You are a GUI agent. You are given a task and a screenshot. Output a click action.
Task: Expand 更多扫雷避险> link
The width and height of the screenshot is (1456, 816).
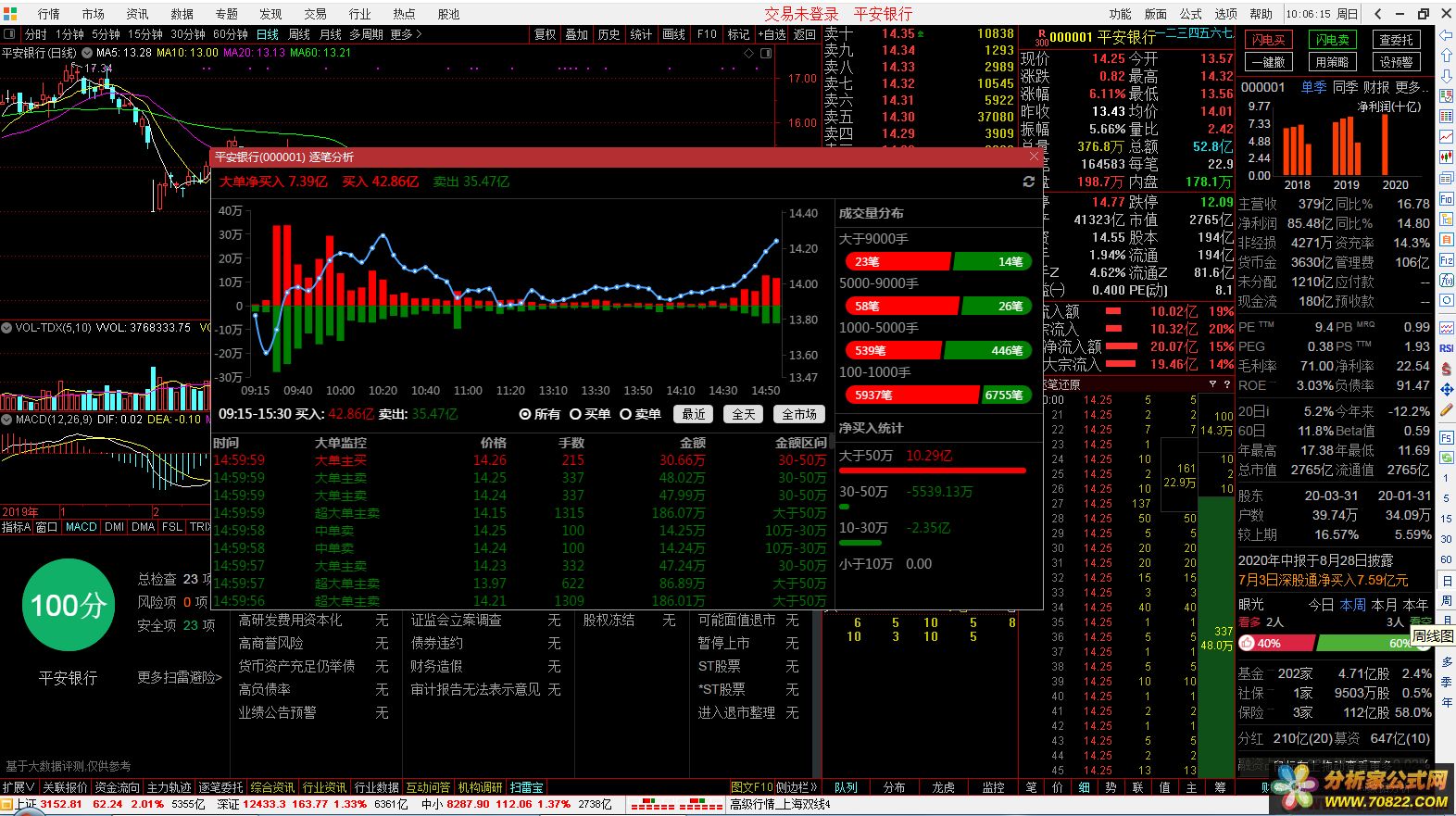180,677
